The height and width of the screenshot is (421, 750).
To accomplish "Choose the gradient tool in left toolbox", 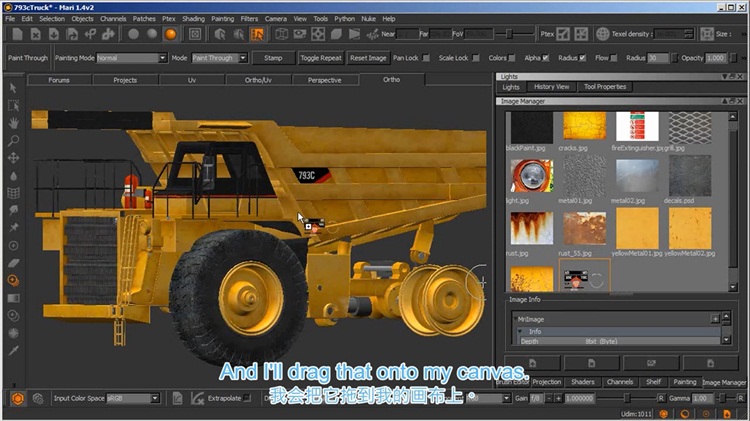I will [x=13, y=298].
